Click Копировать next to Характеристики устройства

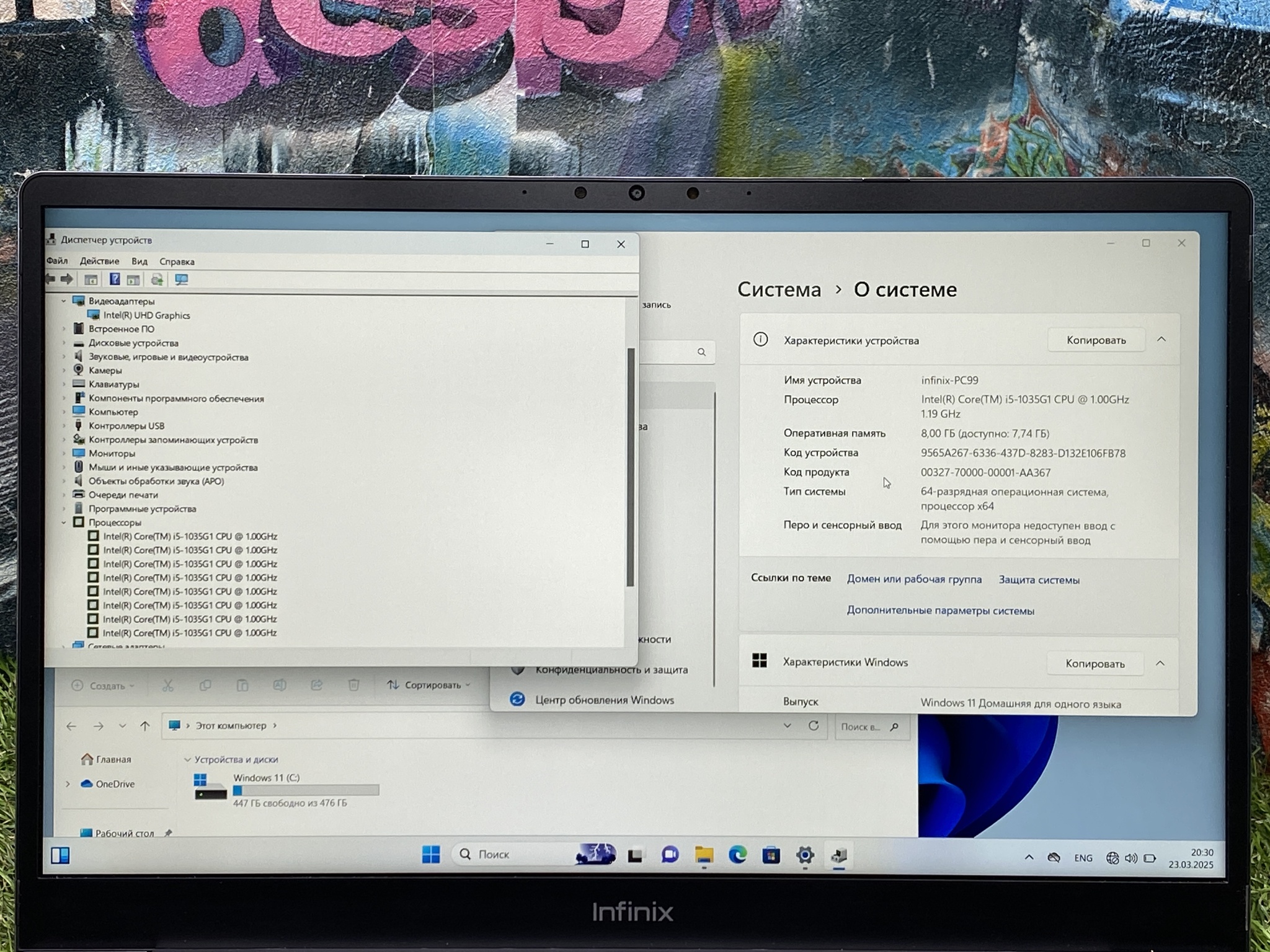[1096, 340]
